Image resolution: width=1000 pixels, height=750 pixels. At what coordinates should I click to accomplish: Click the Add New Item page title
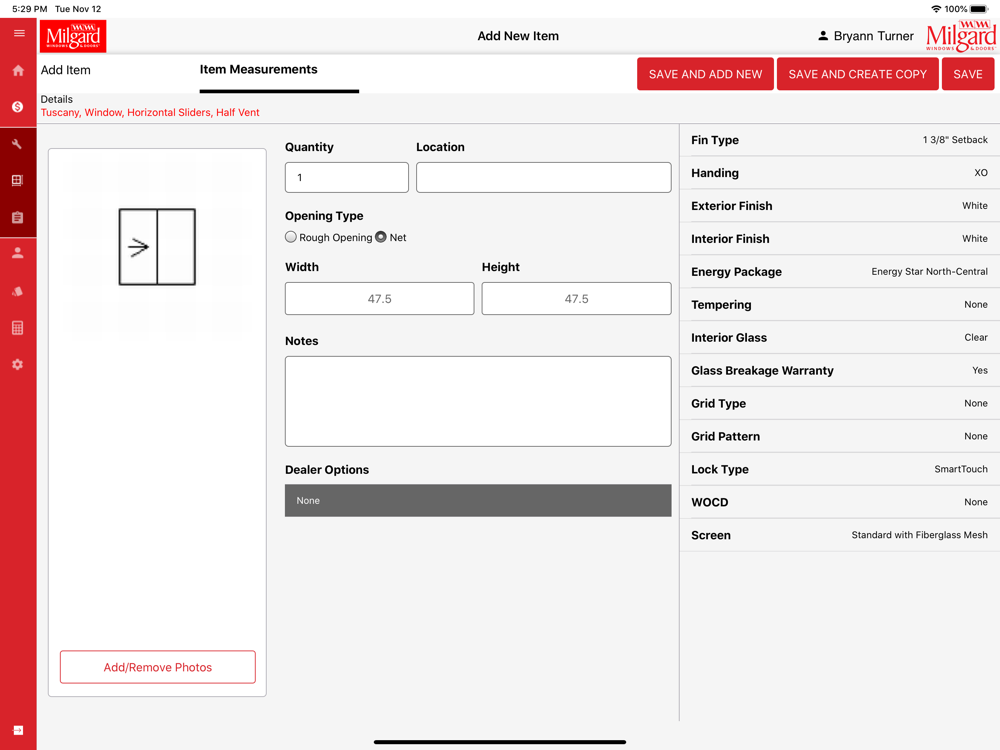point(518,36)
